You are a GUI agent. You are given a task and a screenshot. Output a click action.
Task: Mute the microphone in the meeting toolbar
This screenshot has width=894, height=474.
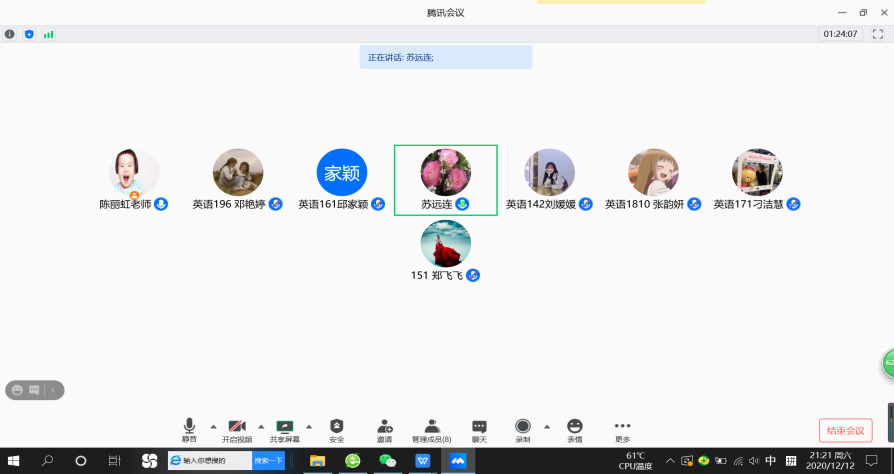(x=189, y=428)
